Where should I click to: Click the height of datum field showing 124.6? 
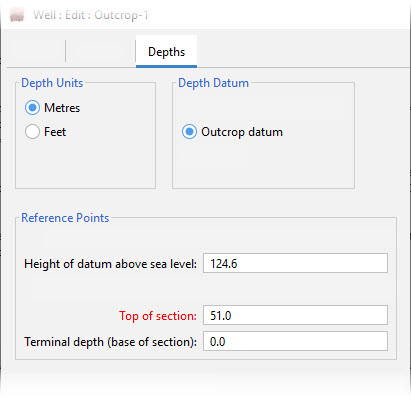tap(295, 263)
